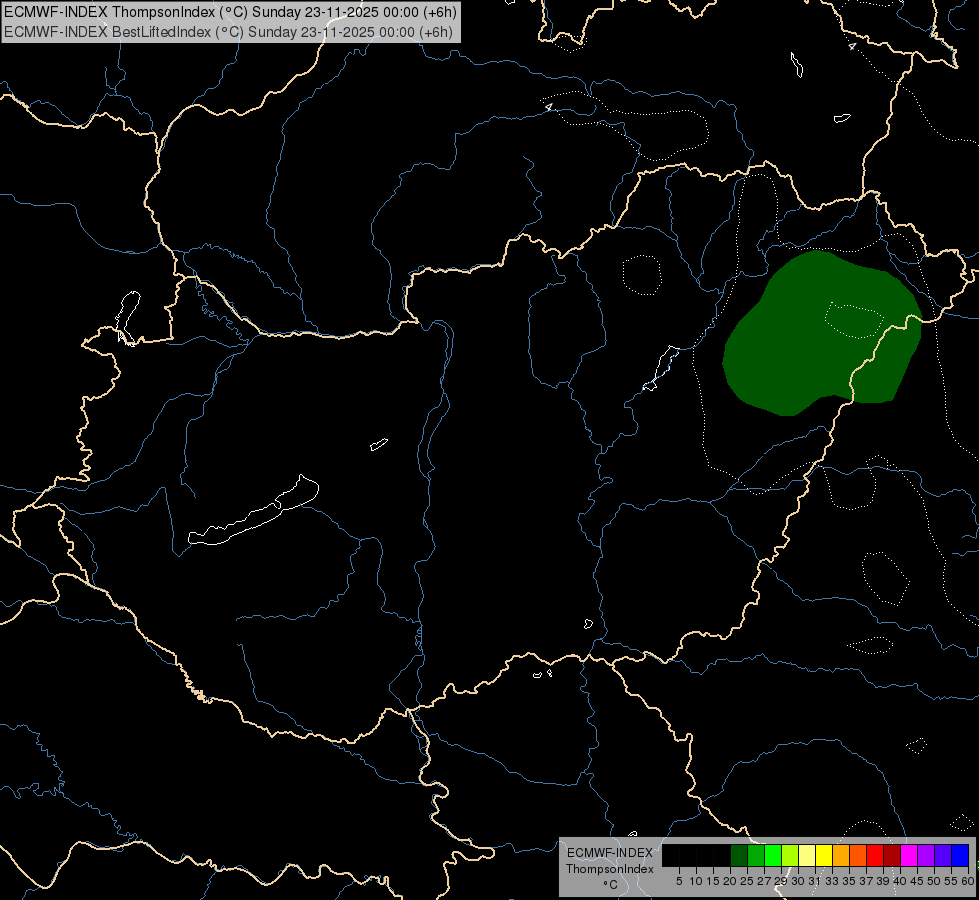Select the dark red 39–40 legend swatch
The image size is (979, 900).
(892, 855)
